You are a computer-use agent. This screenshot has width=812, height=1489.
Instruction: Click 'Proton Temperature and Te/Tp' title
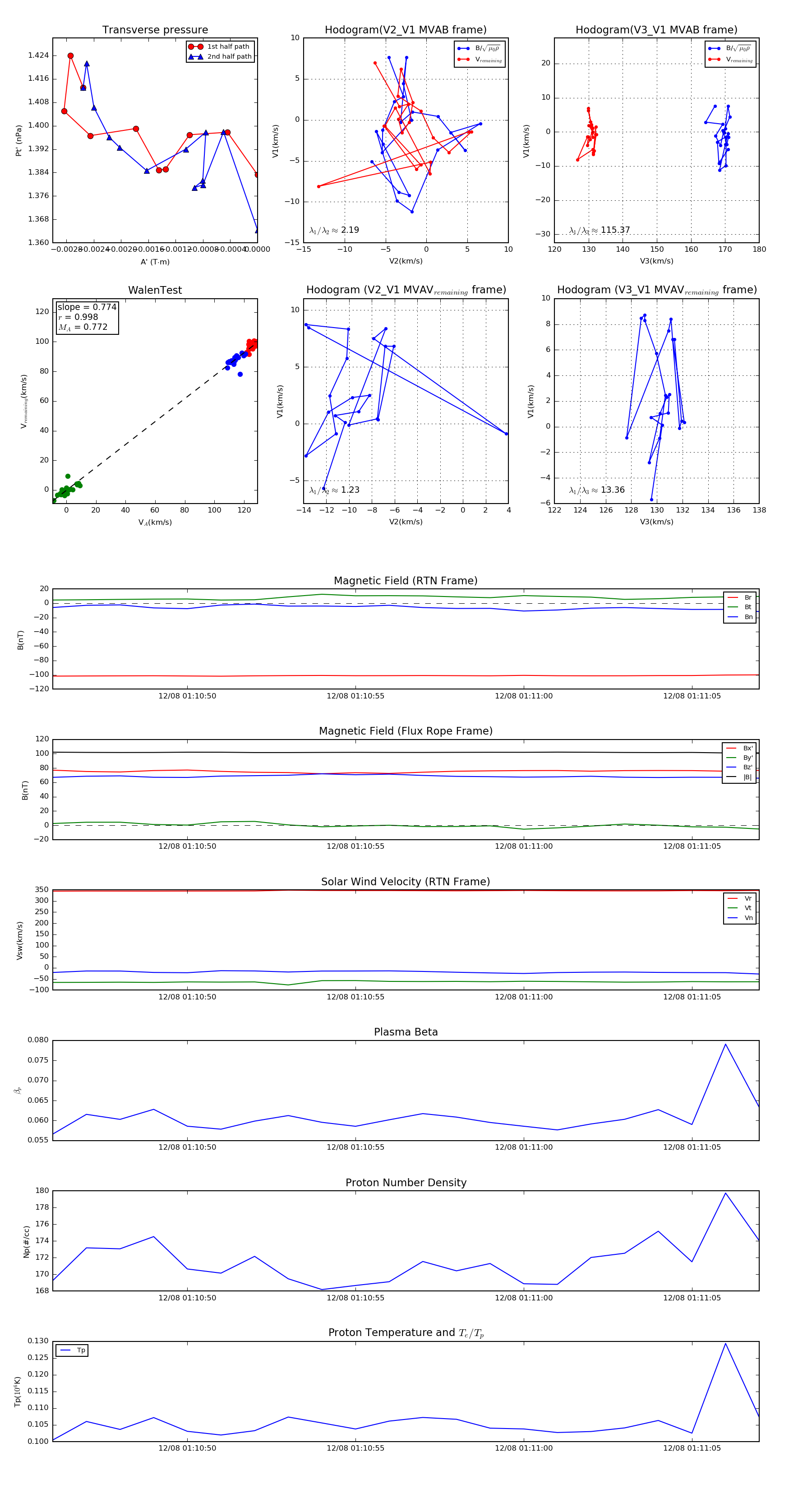(406, 1333)
